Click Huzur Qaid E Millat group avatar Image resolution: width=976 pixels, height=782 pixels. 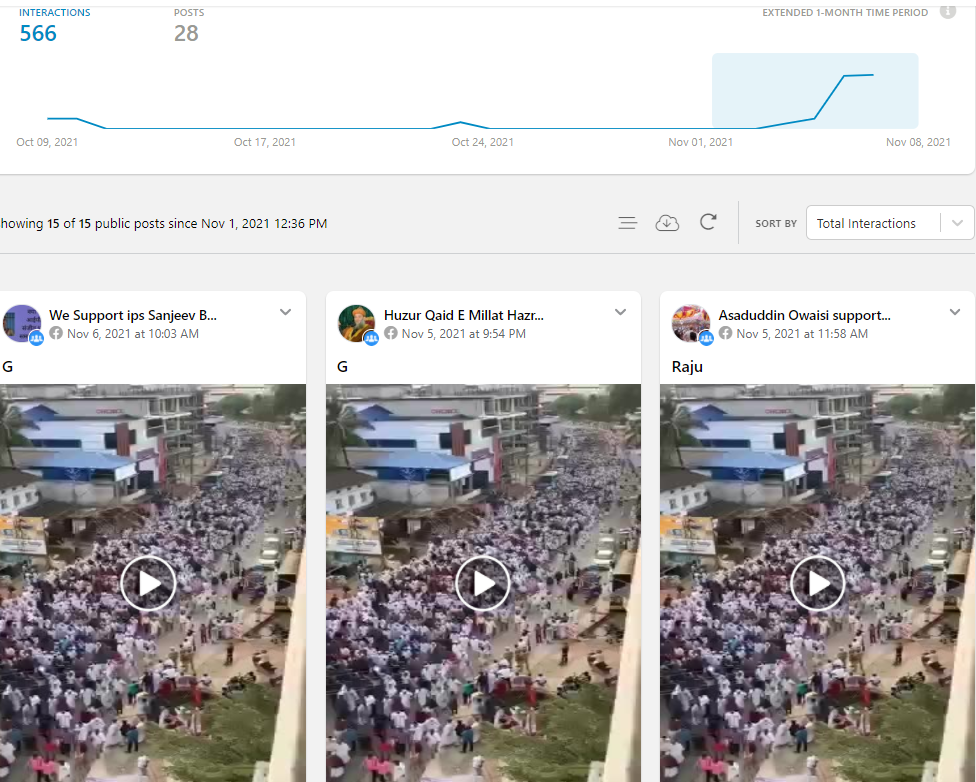click(x=356, y=324)
